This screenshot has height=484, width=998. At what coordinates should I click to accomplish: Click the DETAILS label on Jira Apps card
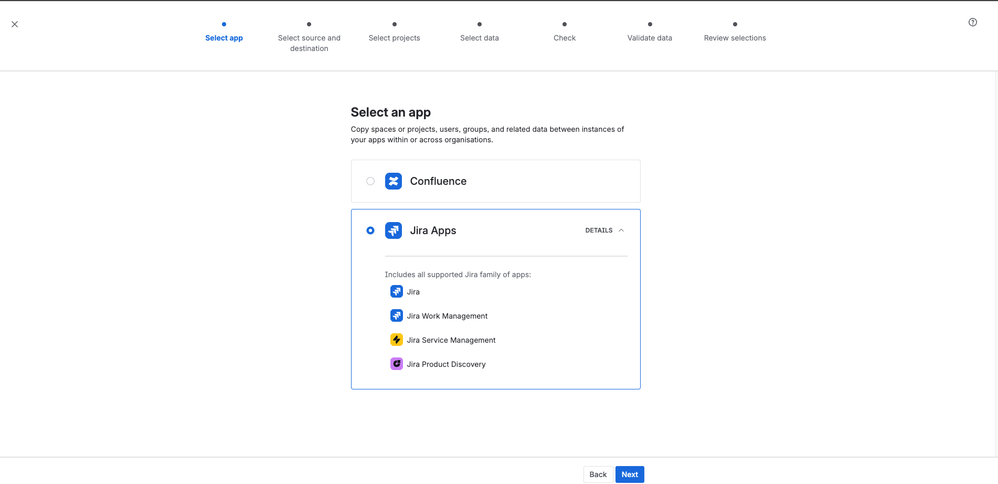(x=599, y=231)
